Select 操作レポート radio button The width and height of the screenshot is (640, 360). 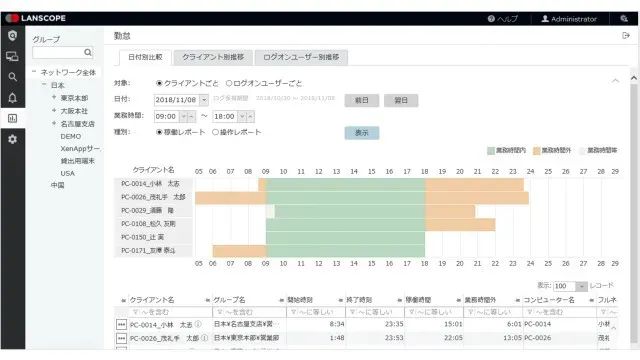point(215,132)
